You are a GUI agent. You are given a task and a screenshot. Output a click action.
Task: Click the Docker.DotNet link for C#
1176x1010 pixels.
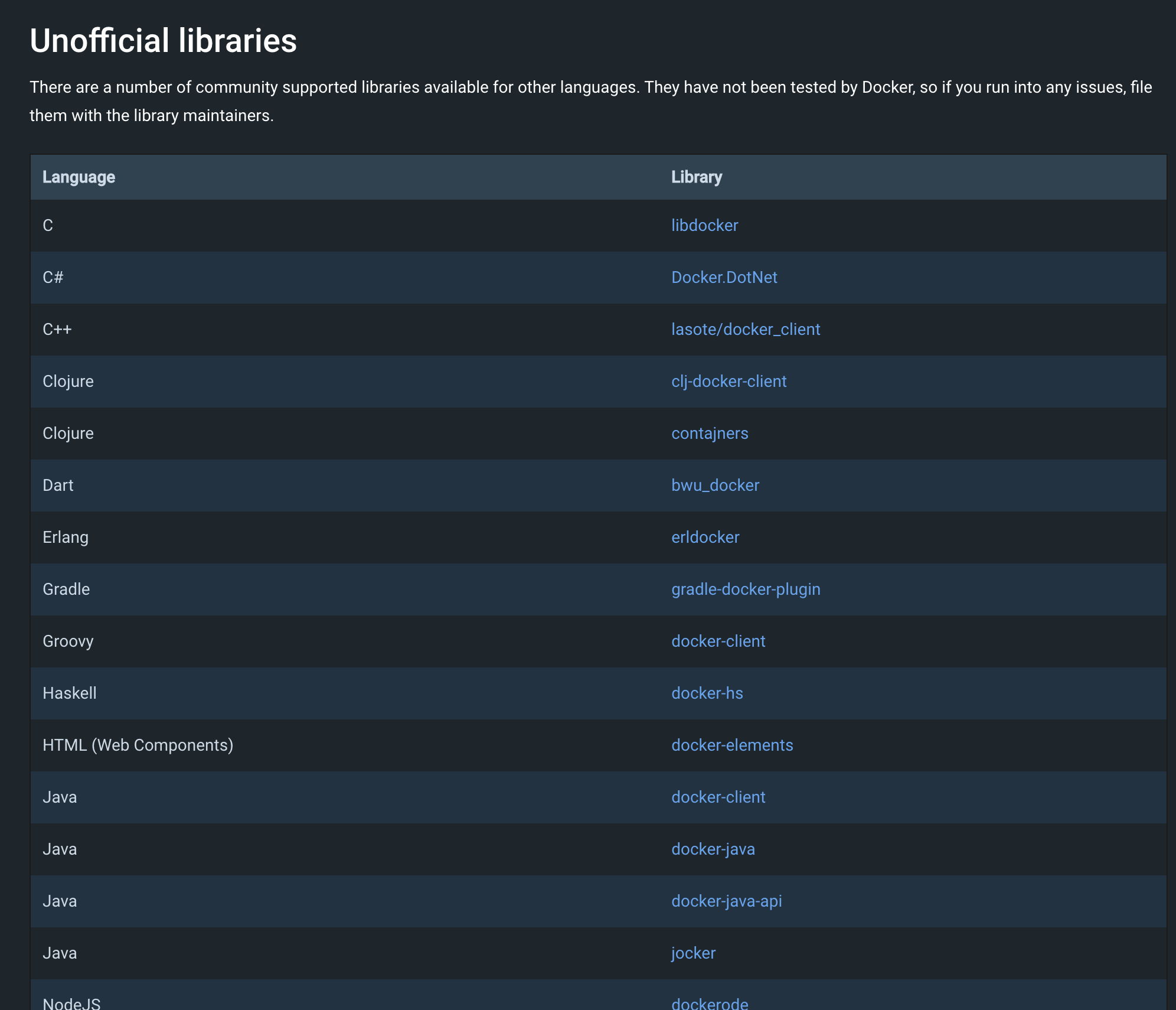[724, 278]
